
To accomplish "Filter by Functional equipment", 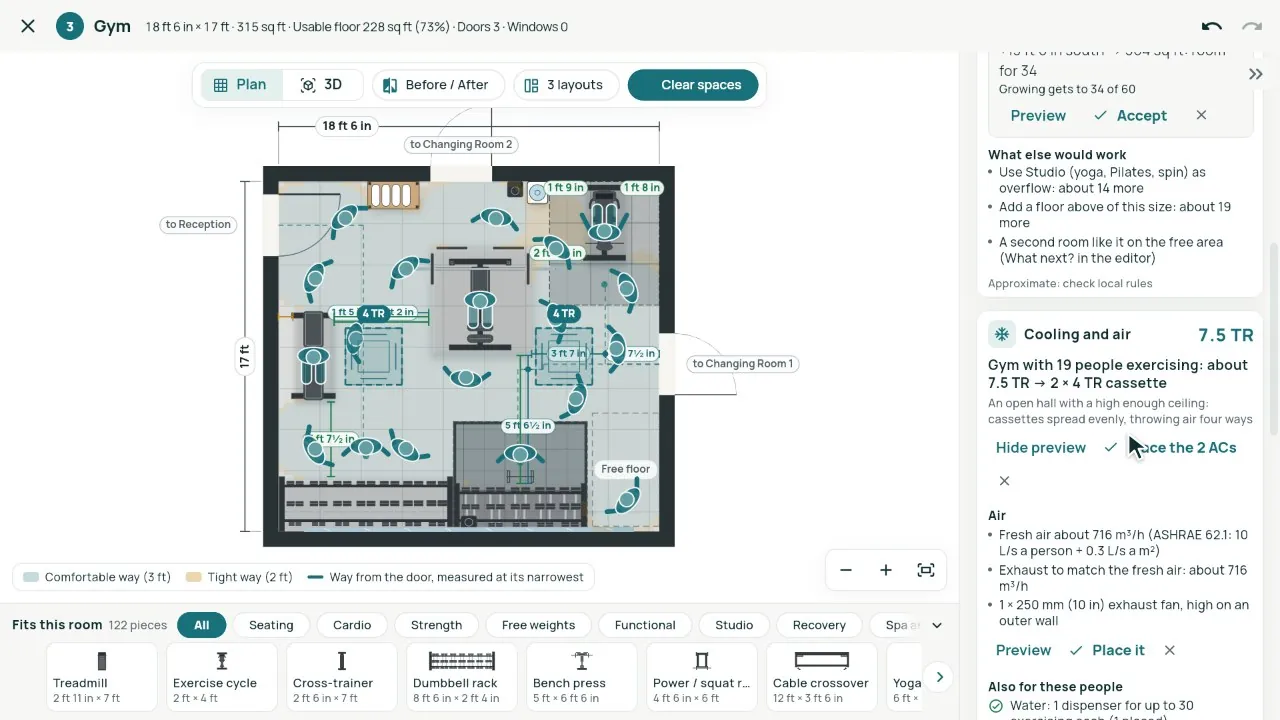I will 645,625.
